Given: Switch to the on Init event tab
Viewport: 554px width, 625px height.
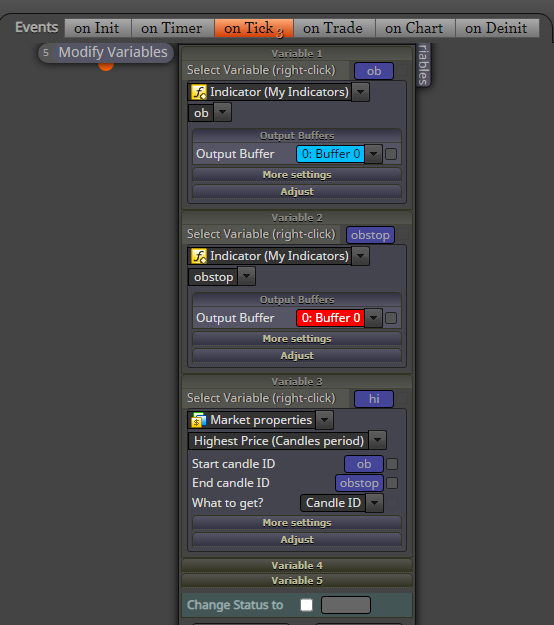Looking at the screenshot, I should pos(98,28).
